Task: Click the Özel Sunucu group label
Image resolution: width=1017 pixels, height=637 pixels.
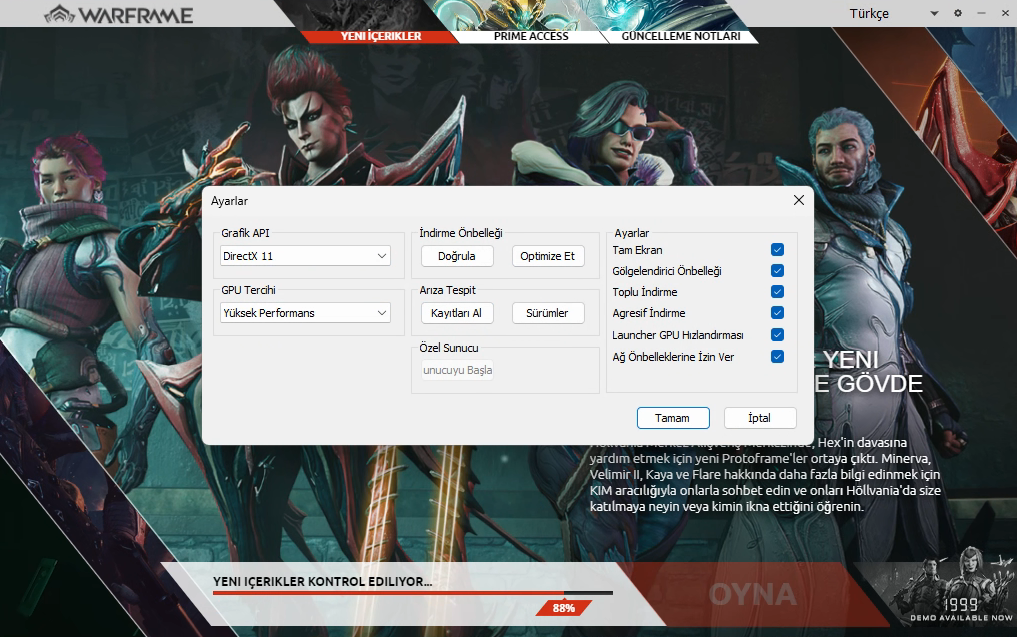Action: pos(449,348)
